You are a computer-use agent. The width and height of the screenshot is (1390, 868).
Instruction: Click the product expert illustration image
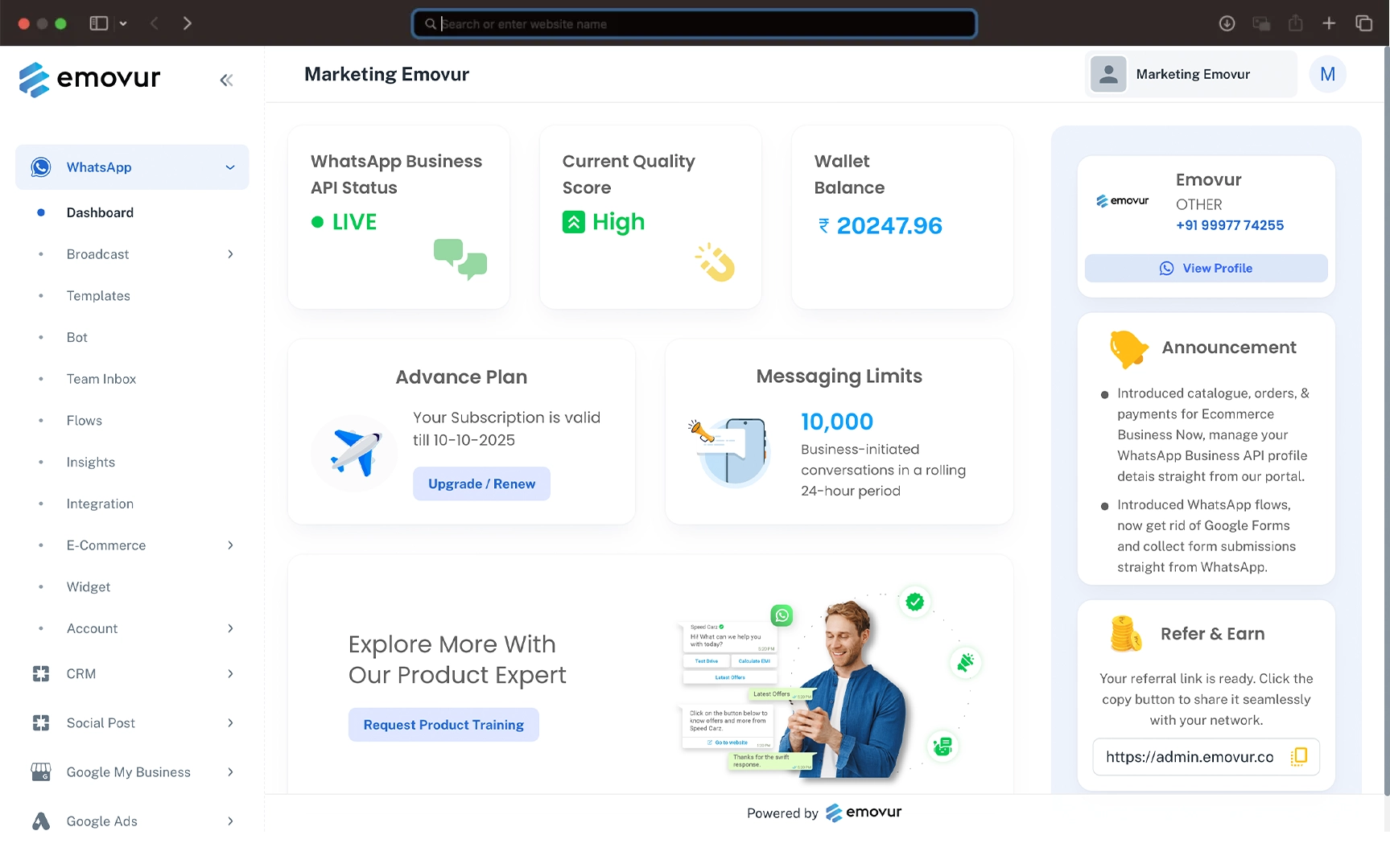pos(829,685)
